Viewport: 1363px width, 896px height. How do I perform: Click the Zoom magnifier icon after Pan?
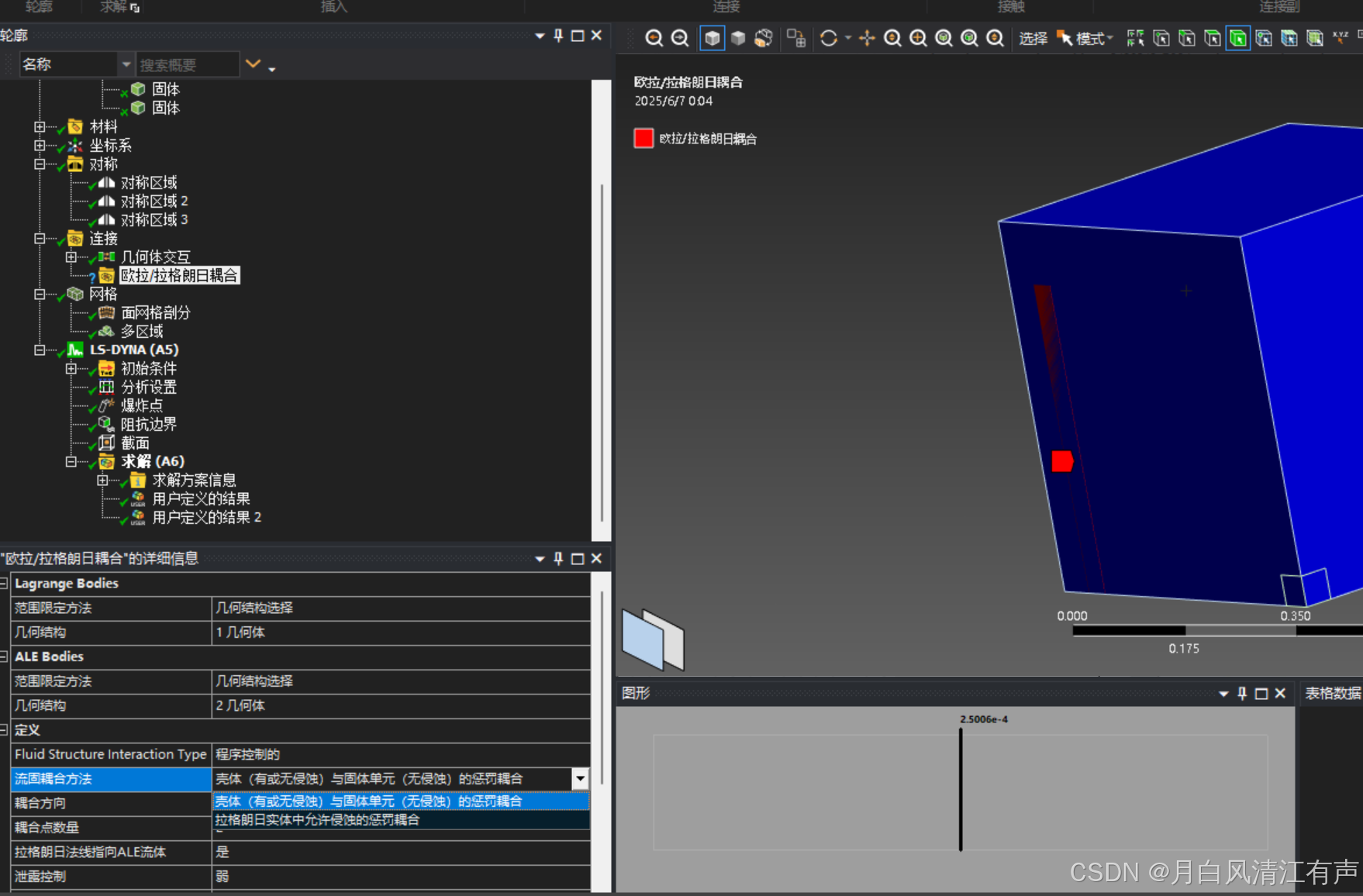click(x=892, y=38)
